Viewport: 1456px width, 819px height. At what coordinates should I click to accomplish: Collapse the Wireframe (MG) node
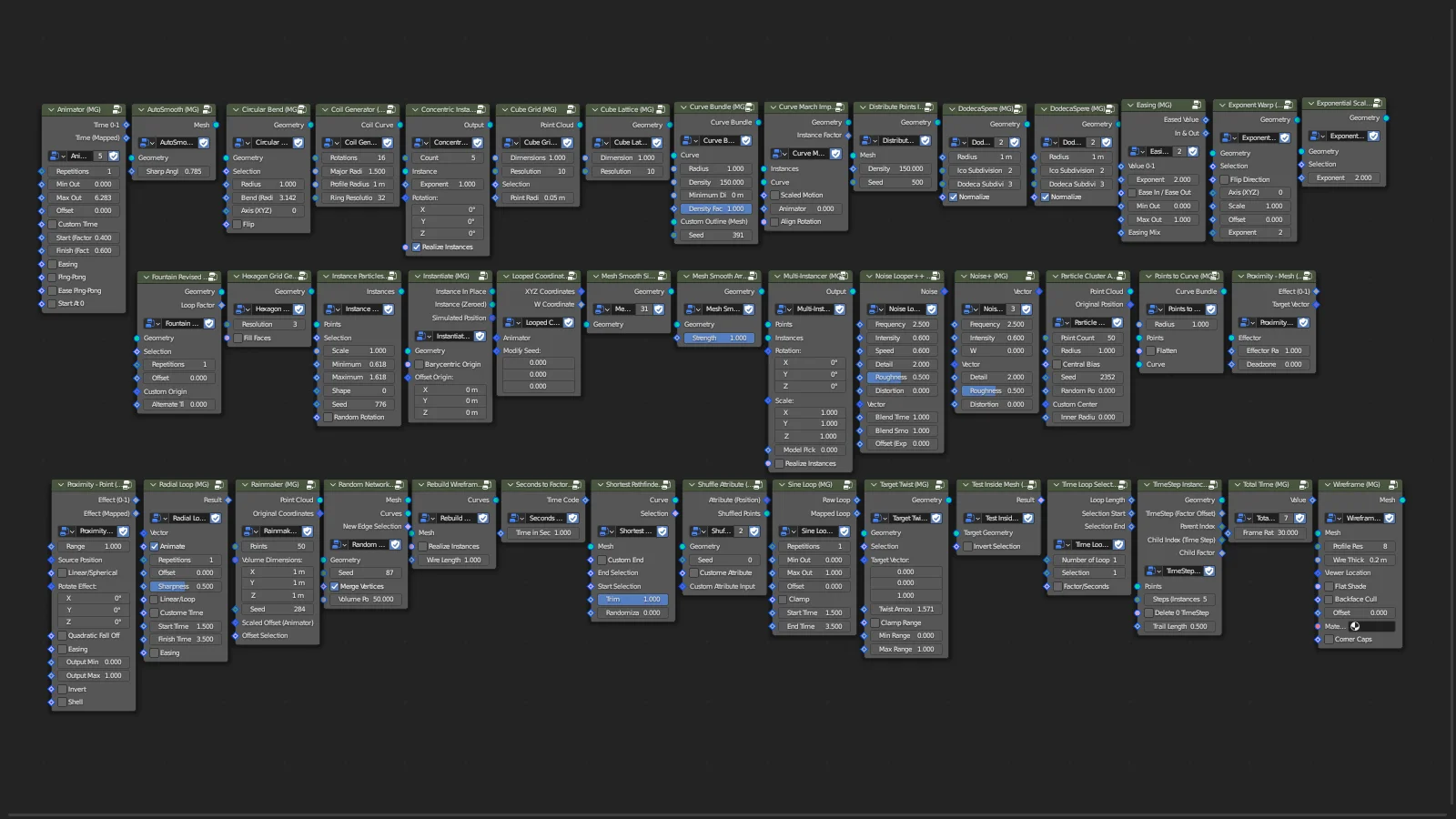(x=1328, y=484)
